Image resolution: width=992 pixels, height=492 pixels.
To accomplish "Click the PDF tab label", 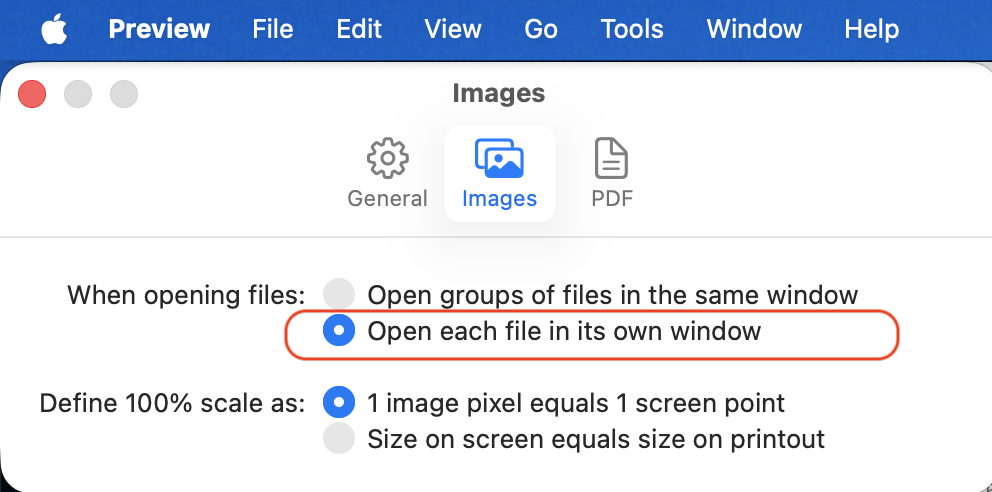I will (611, 198).
